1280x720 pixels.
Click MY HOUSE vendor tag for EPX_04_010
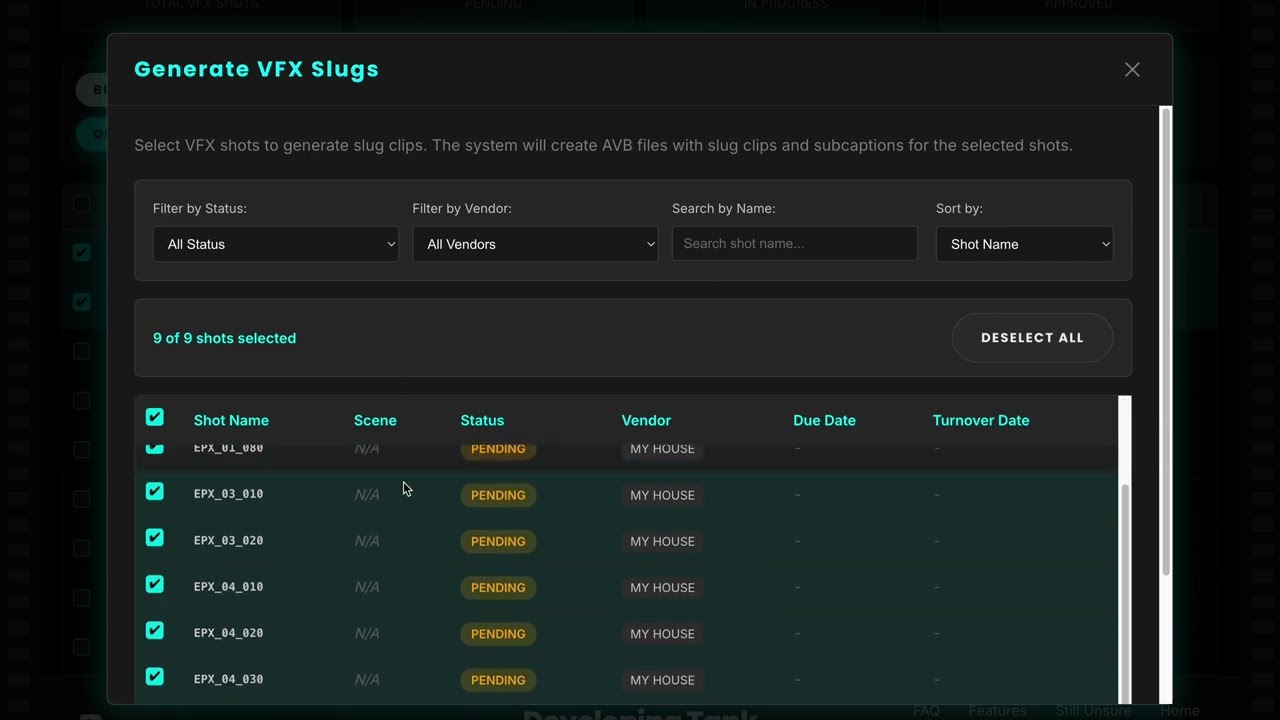point(662,587)
